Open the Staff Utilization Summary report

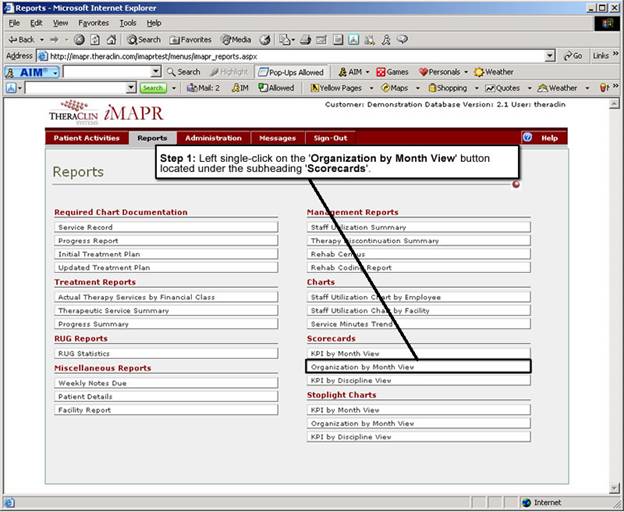(419, 227)
